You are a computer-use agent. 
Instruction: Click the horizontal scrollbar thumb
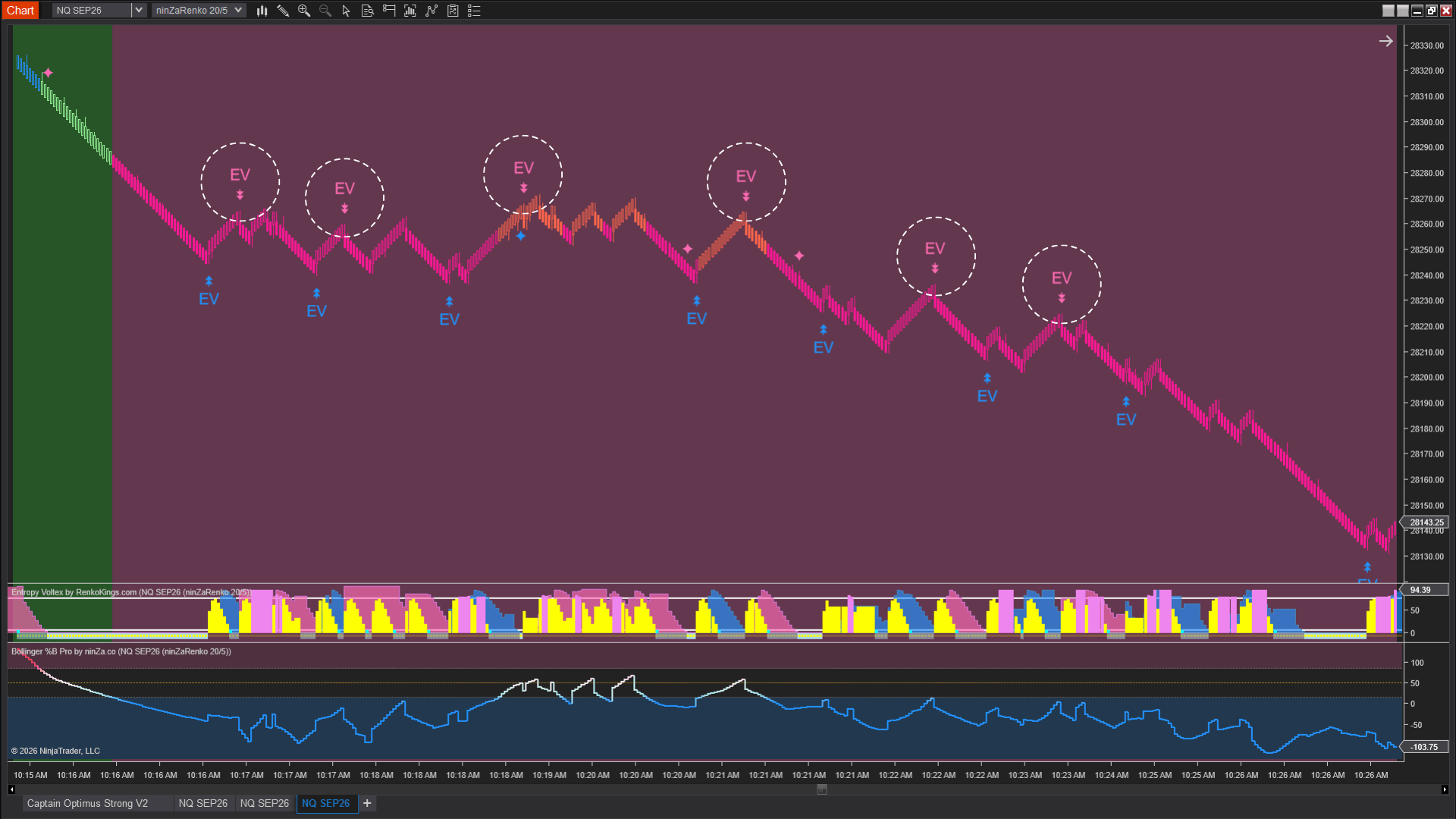click(821, 789)
